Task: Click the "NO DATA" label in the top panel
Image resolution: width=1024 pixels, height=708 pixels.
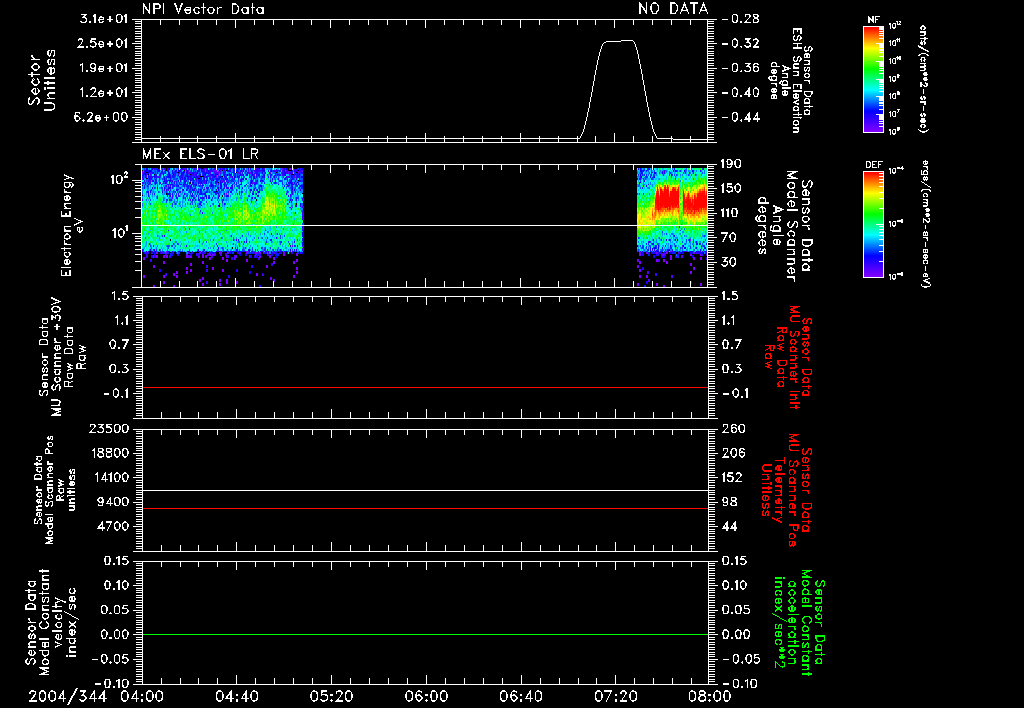Action: (673, 9)
